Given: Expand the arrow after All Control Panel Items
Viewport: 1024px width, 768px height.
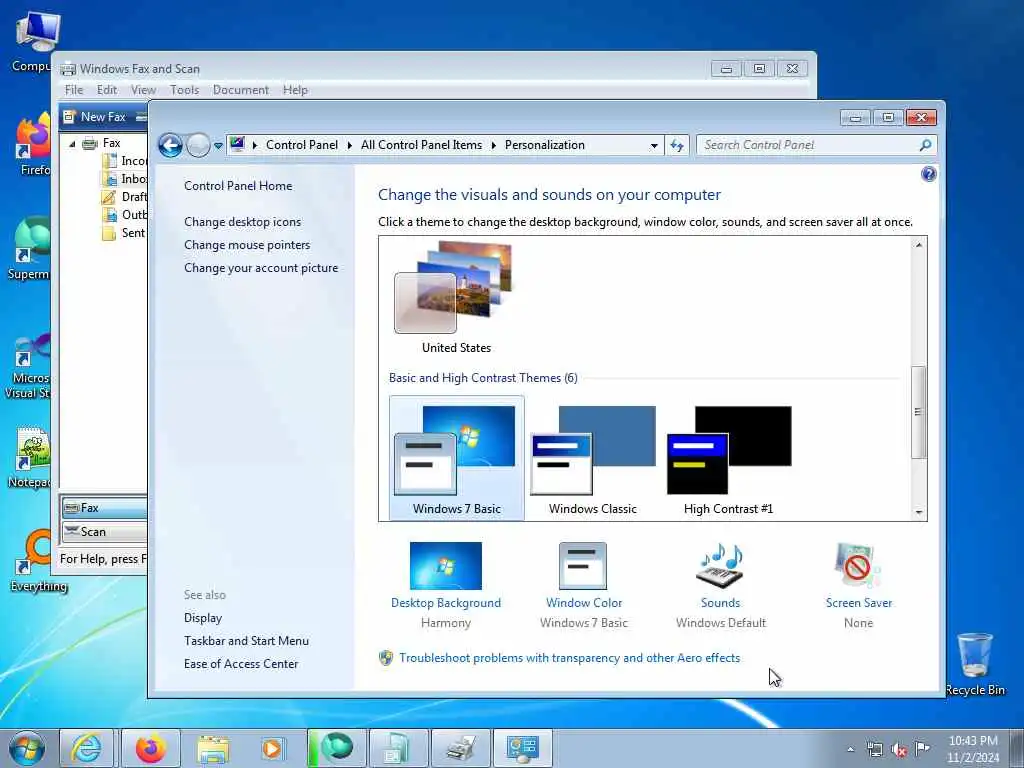Looking at the screenshot, I should [x=494, y=145].
